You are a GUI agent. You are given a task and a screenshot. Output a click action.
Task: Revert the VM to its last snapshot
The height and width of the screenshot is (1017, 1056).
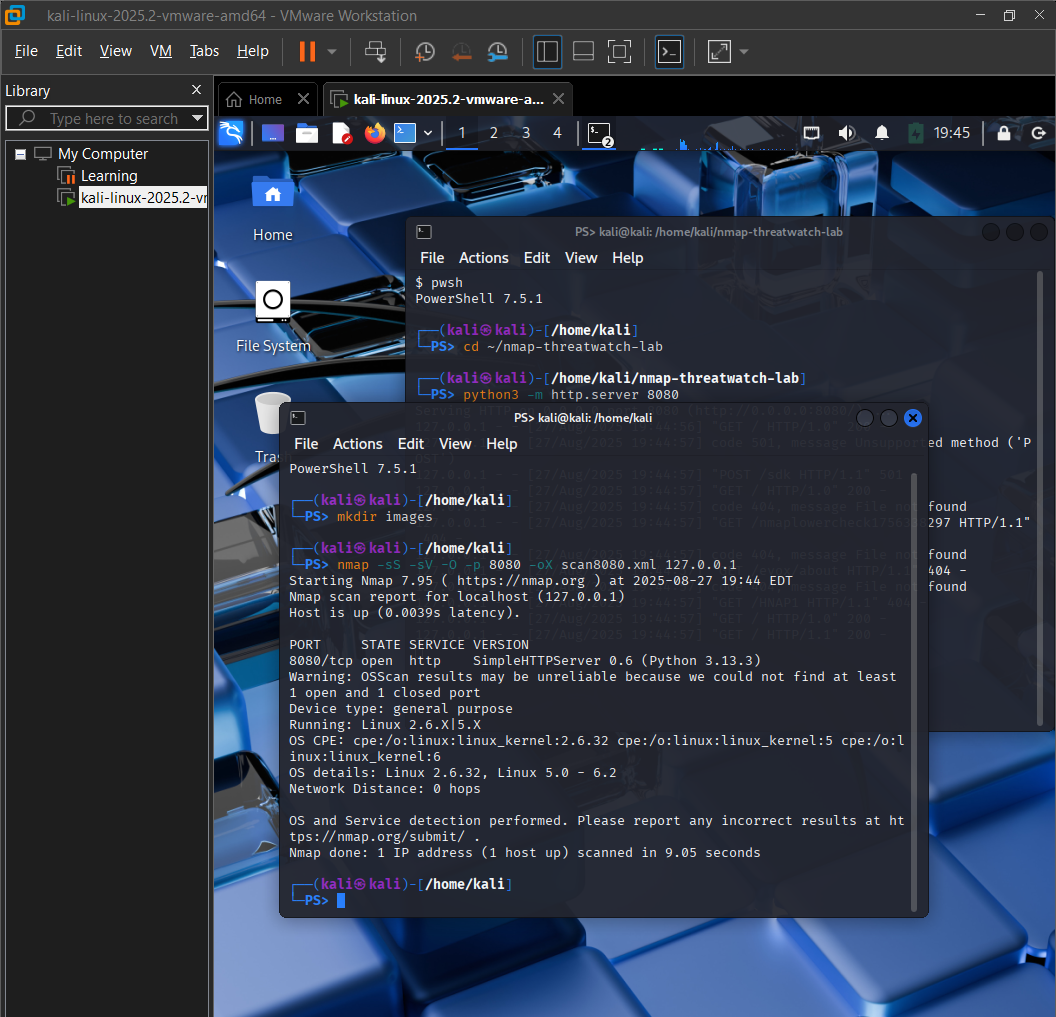[x=461, y=51]
